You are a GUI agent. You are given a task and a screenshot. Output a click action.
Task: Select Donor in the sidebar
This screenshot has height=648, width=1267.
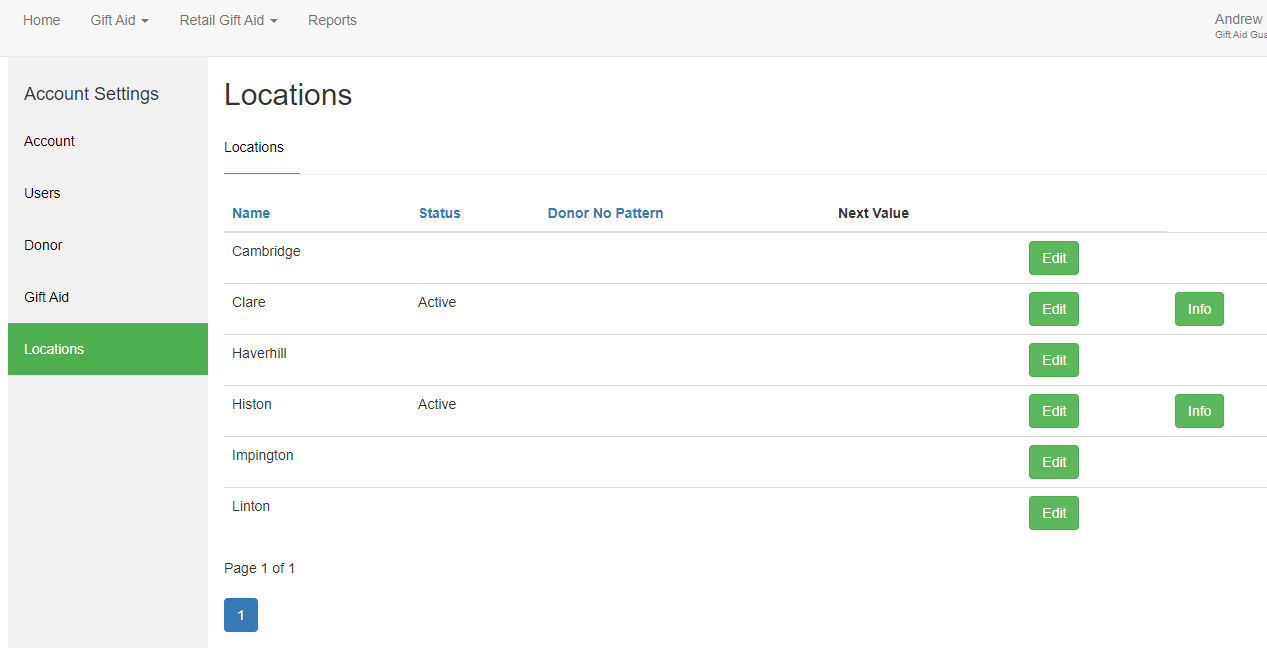[x=43, y=245]
